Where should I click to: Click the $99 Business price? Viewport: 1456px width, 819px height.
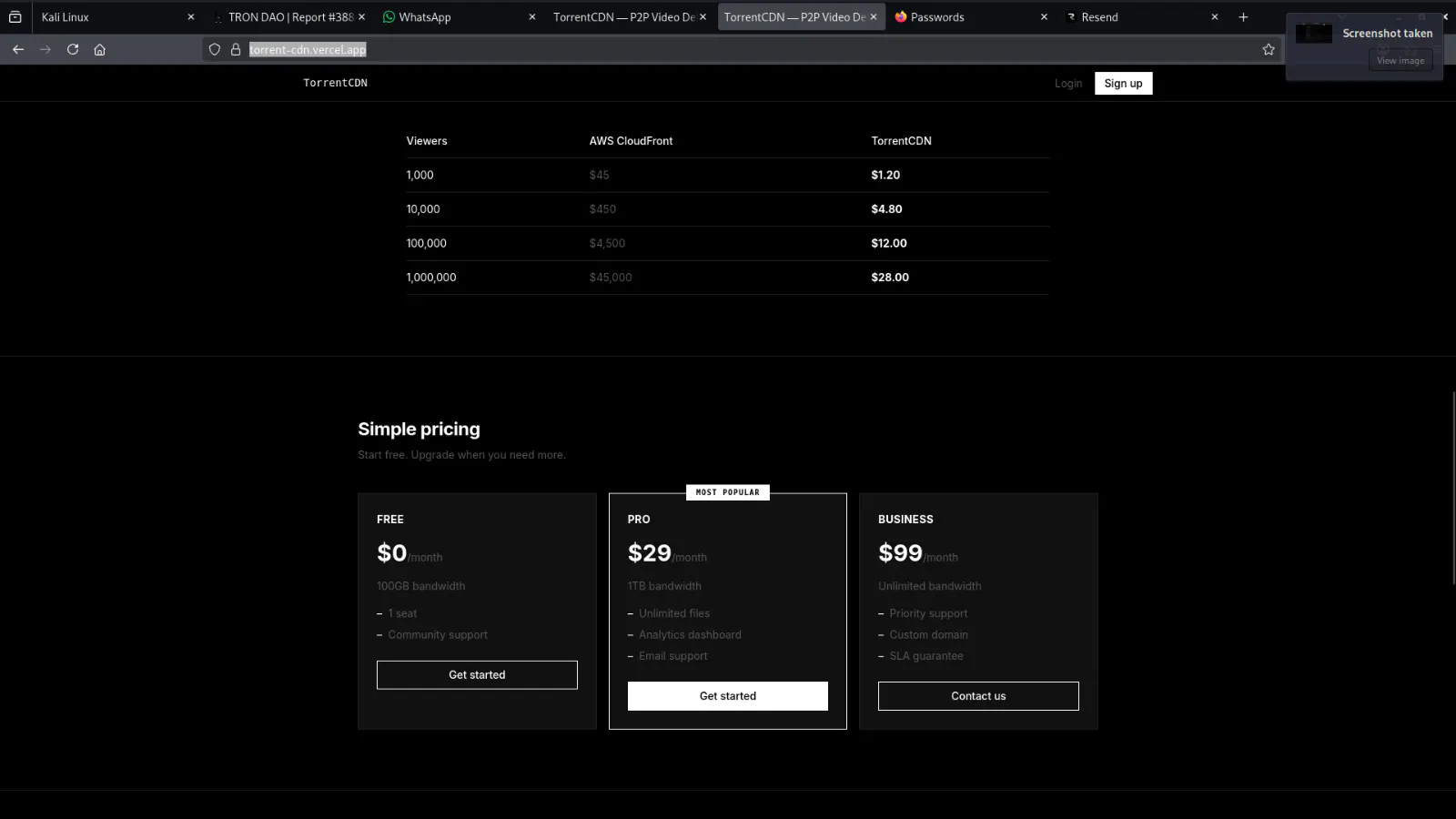click(x=900, y=553)
